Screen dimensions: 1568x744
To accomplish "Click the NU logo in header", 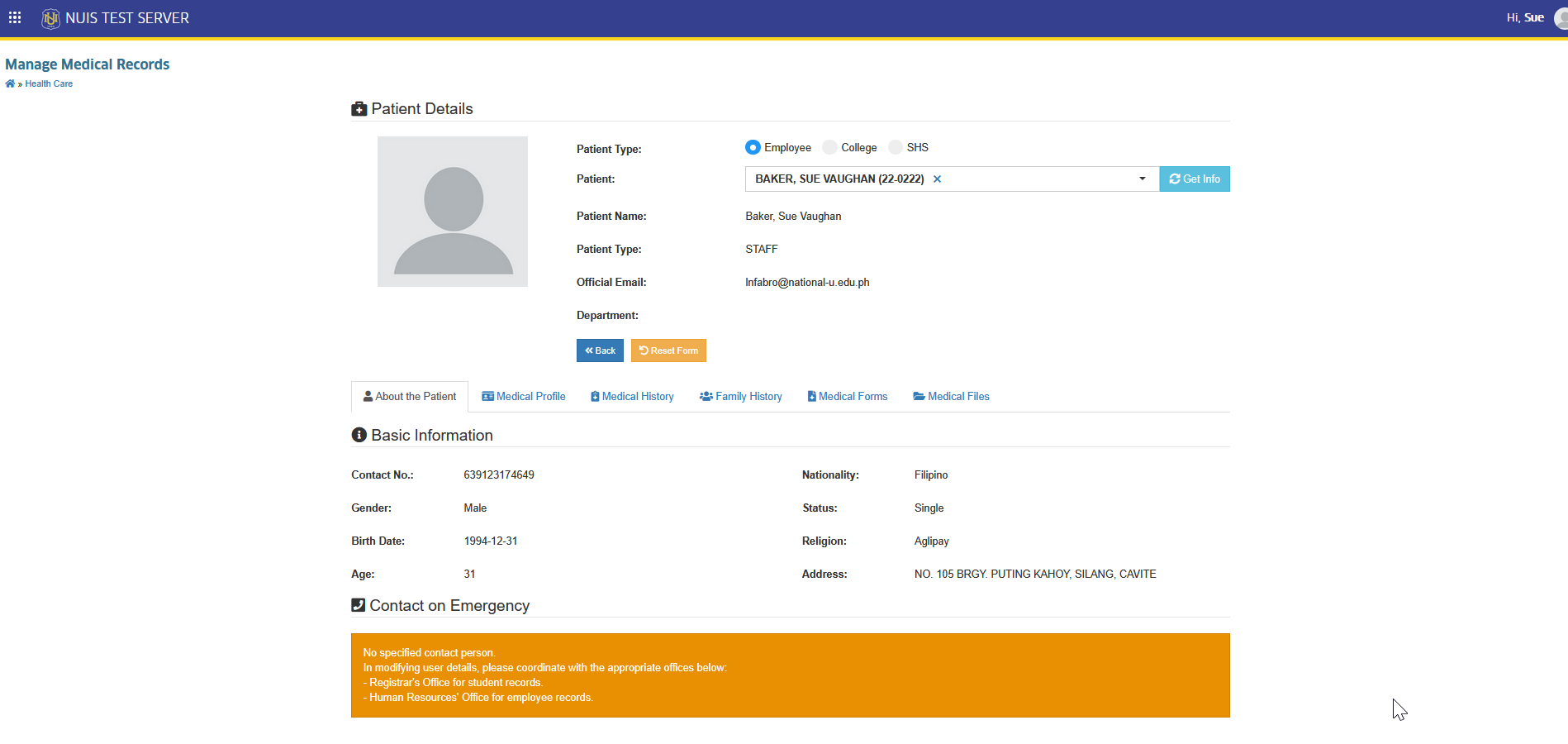I will coord(50,18).
